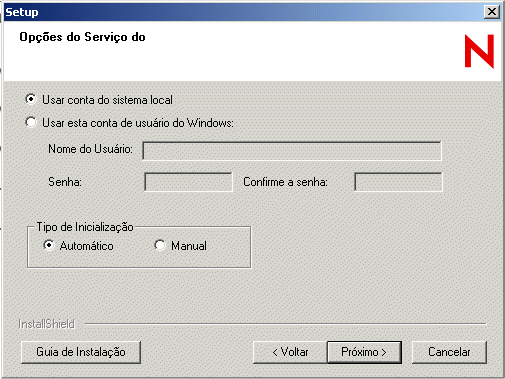This screenshot has height=379, width=505.
Task: Click the 'Tipo de Inicialização' group label
Action: tap(85, 227)
